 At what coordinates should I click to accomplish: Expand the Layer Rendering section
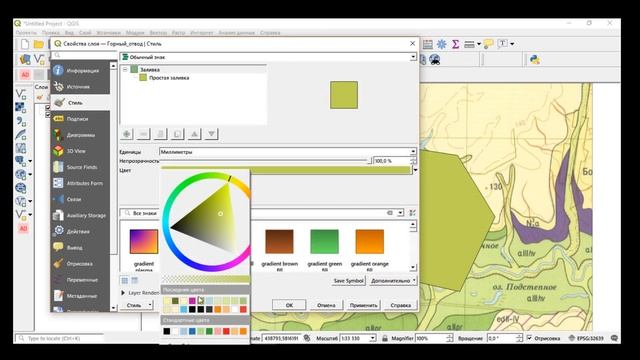(x=123, y=293)
